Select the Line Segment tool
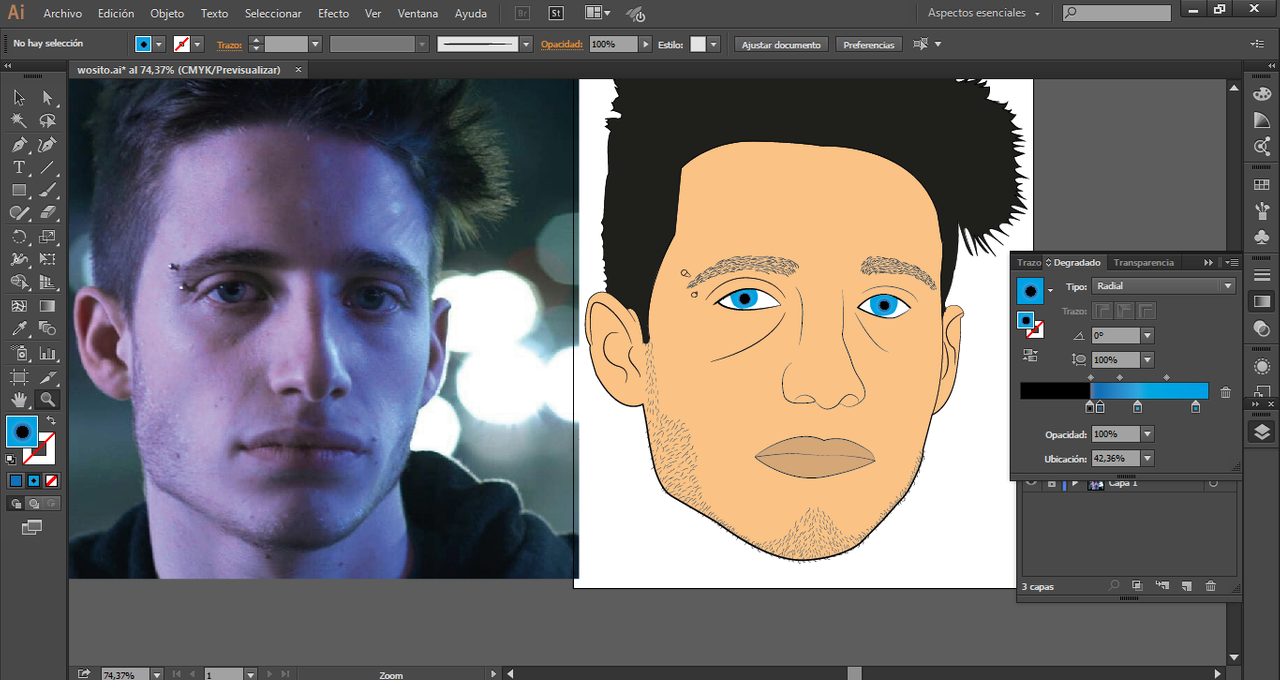 [x=47, y=167]
